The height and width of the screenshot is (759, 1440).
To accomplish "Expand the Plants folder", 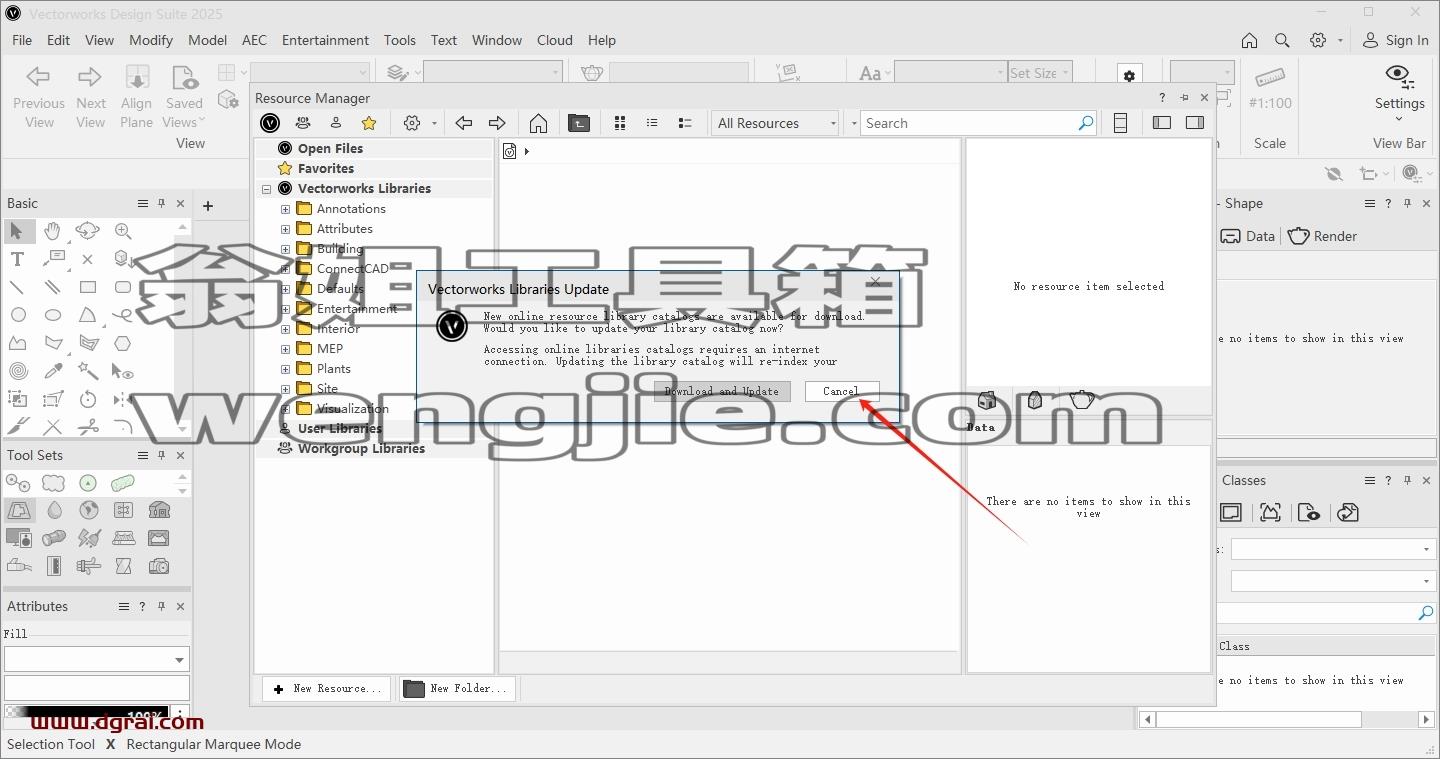I will (x=285, y=369).
